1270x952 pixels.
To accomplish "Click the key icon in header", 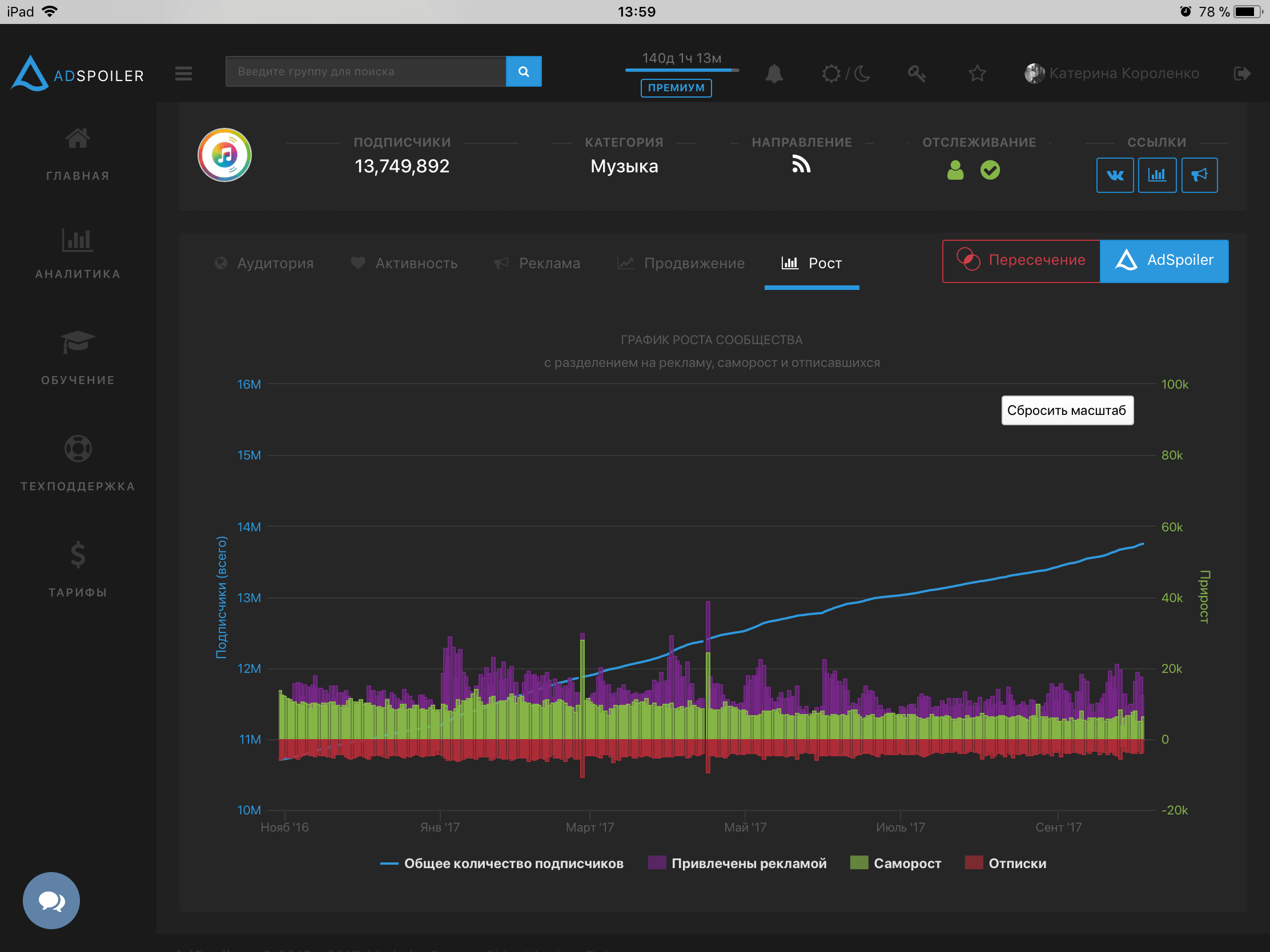I will (917, 74).
